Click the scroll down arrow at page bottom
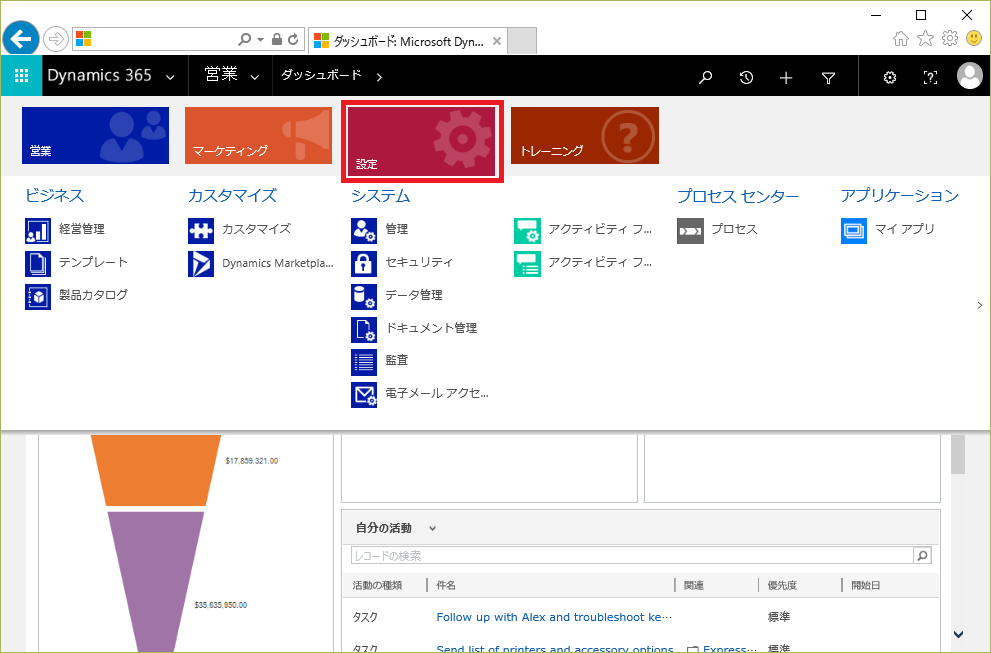The height and width of the screenshot is (653, 991). click(x=958, y=634)
